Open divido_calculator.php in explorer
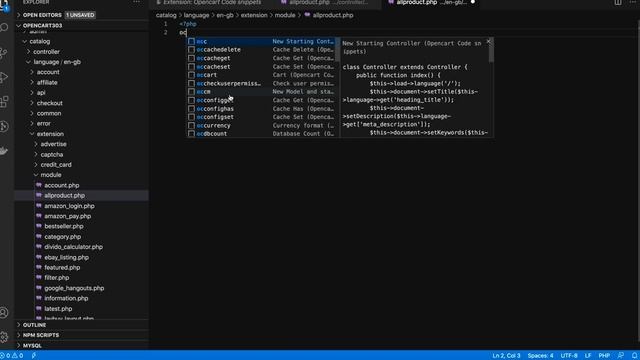The width and height of the screenshot is (640, 360). pos(73,247)
